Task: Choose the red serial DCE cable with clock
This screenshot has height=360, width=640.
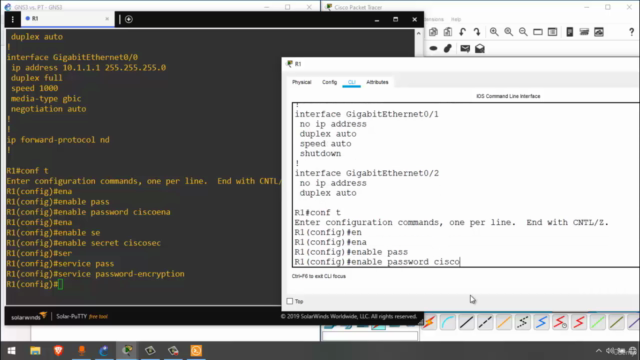Action: click(560, 322)
